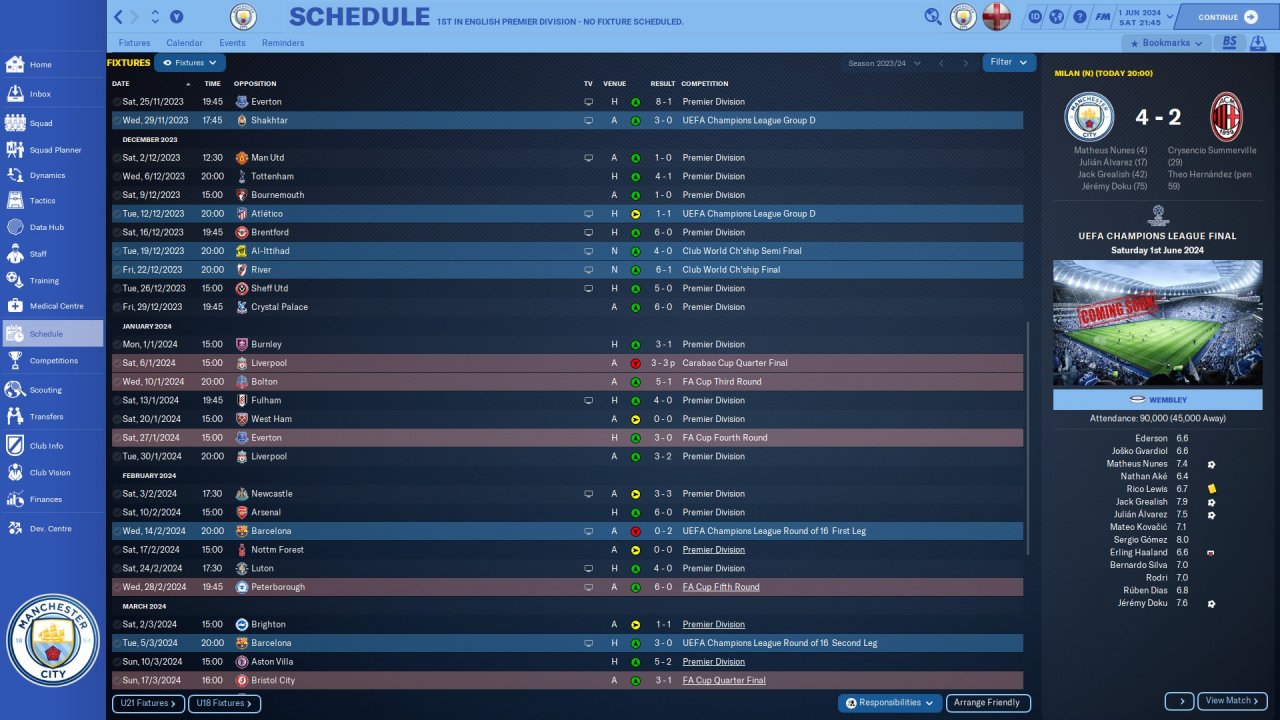1280x720 pixels.
Task: Click the next arrow beside View Match
Action: pos(1179,701)
